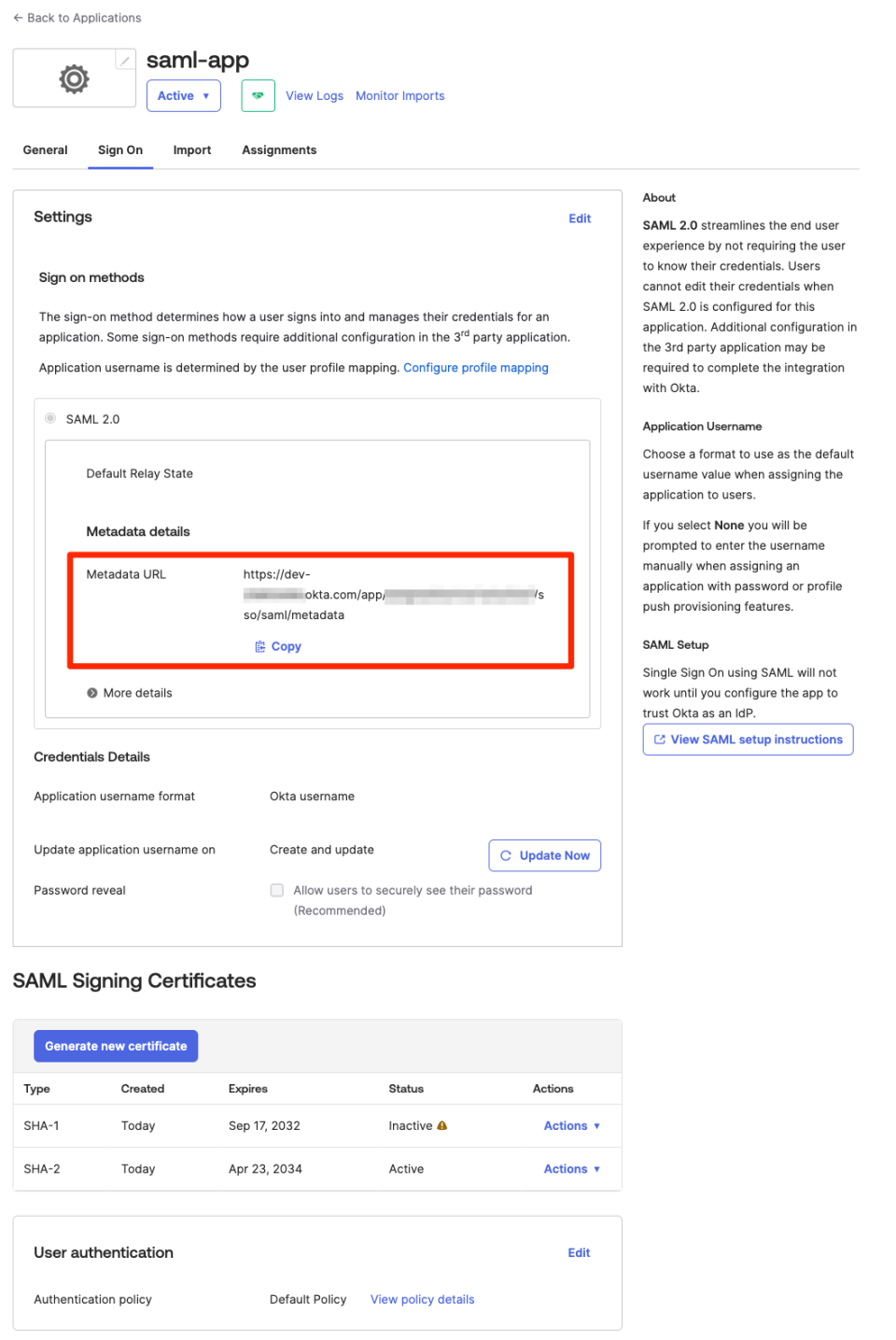Open the Actions dropdown for the SHA-1 certificate

pos(571,1125)
